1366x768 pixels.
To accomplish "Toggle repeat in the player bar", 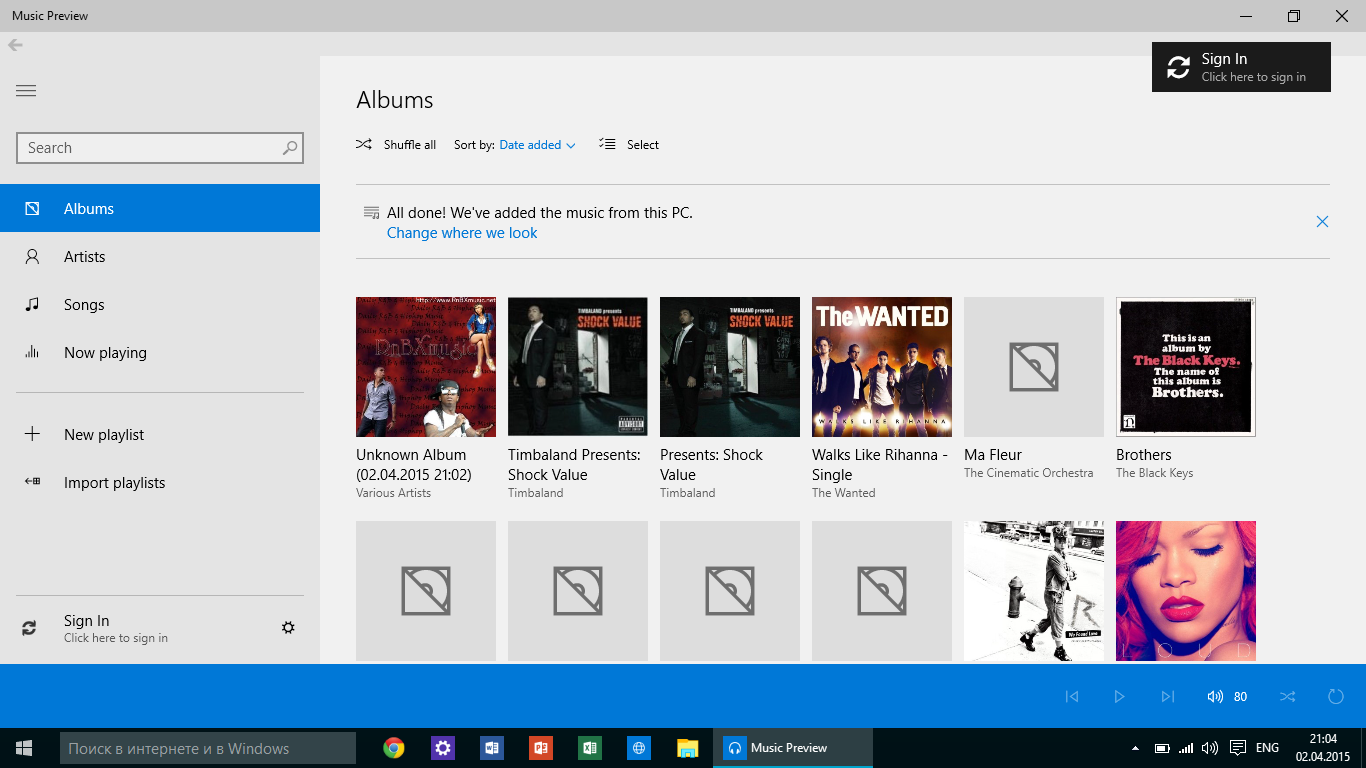I will (1336, 697).
